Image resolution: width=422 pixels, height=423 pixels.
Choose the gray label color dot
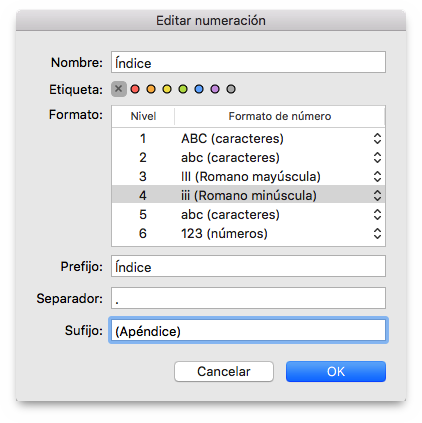pyautogui.click(x=231, y=89)
